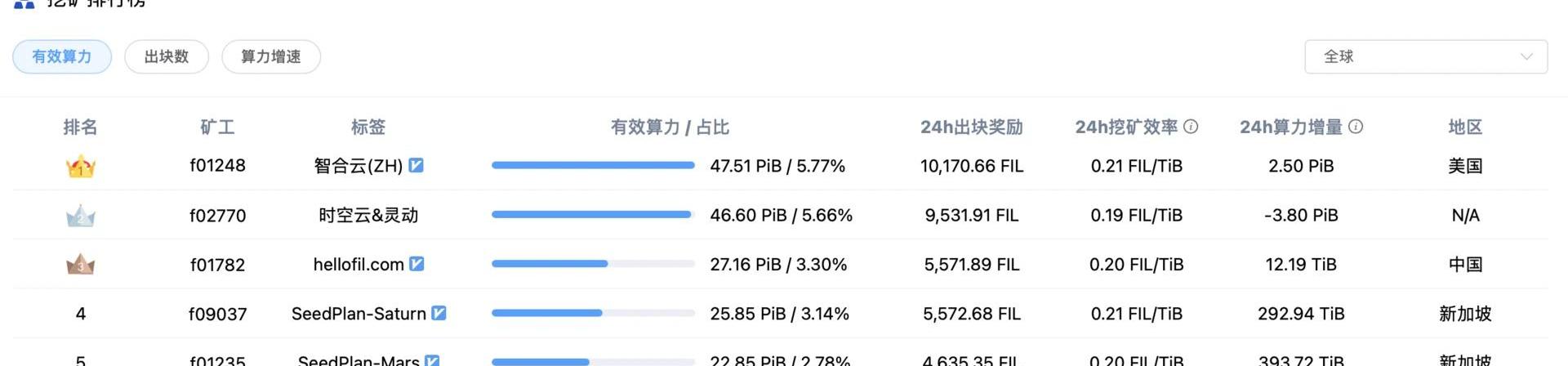Expand region selector via chevron arrow
The width and height of the screenshot is (1568, 366).
(x=1526, y=56)
